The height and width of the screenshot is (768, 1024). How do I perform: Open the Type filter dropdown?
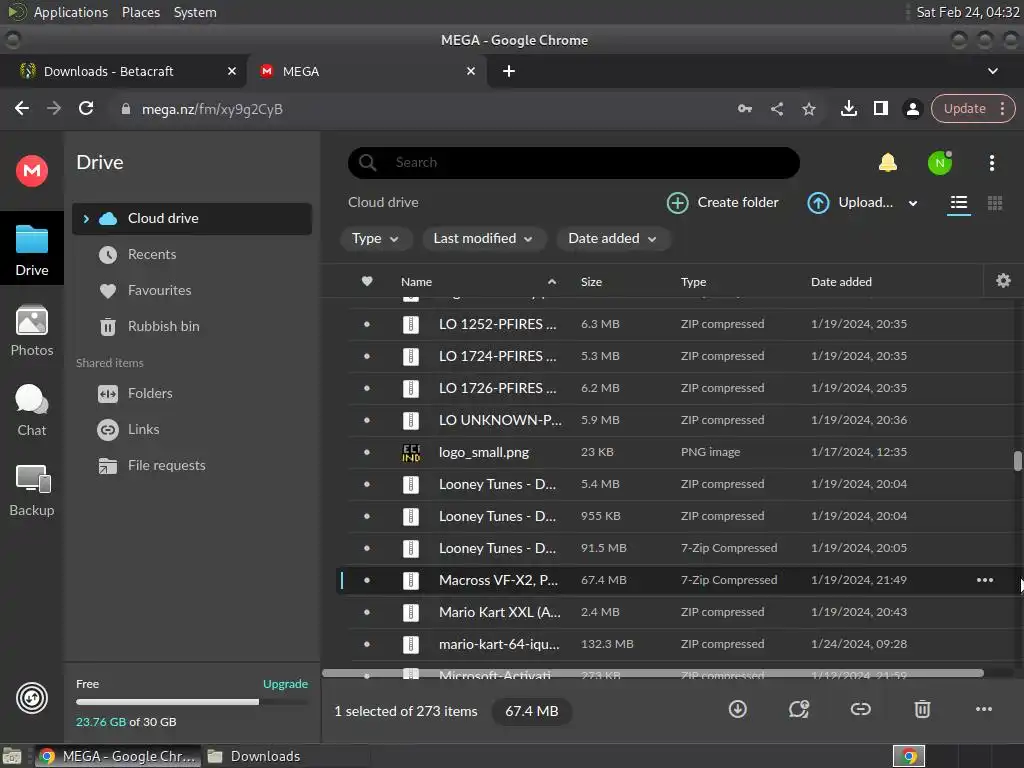point(376,238)
